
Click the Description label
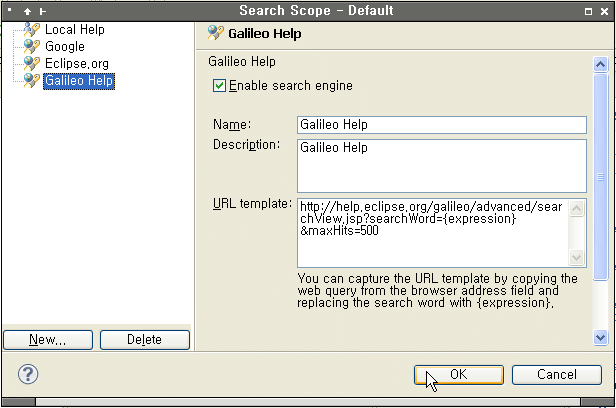(246, 145)
